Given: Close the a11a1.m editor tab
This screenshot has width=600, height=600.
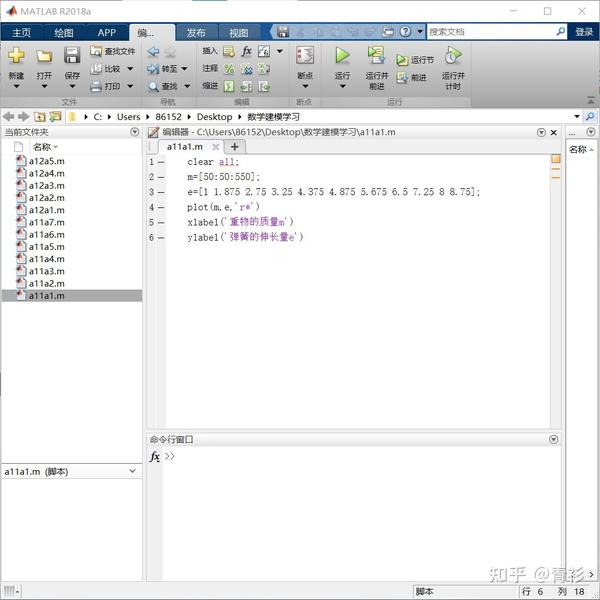Looking at the screenshot, I should click(x=216, y=147).
